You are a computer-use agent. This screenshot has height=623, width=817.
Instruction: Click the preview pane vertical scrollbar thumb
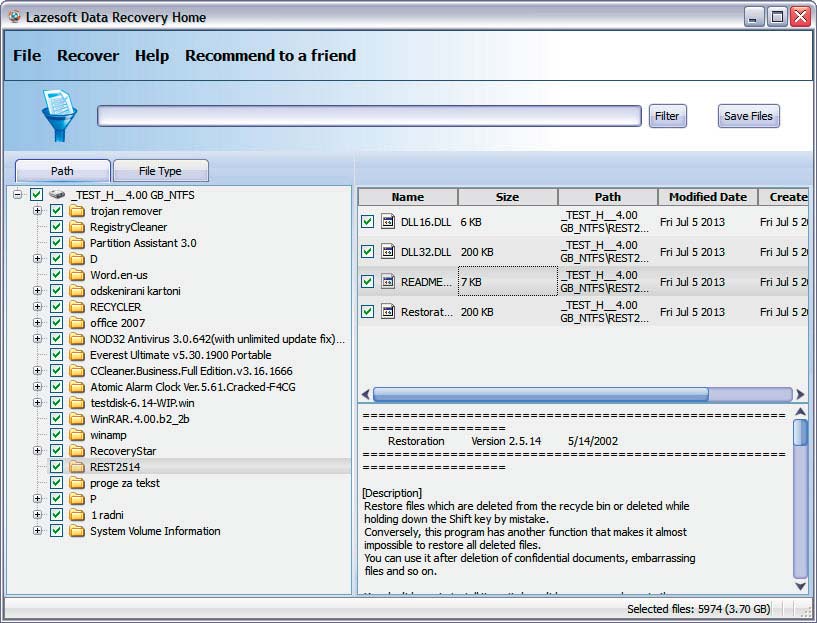(800, 432)
